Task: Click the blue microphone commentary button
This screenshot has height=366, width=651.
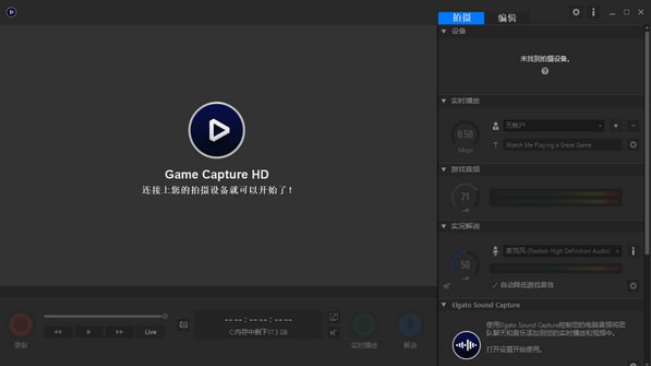Action: 410,325
